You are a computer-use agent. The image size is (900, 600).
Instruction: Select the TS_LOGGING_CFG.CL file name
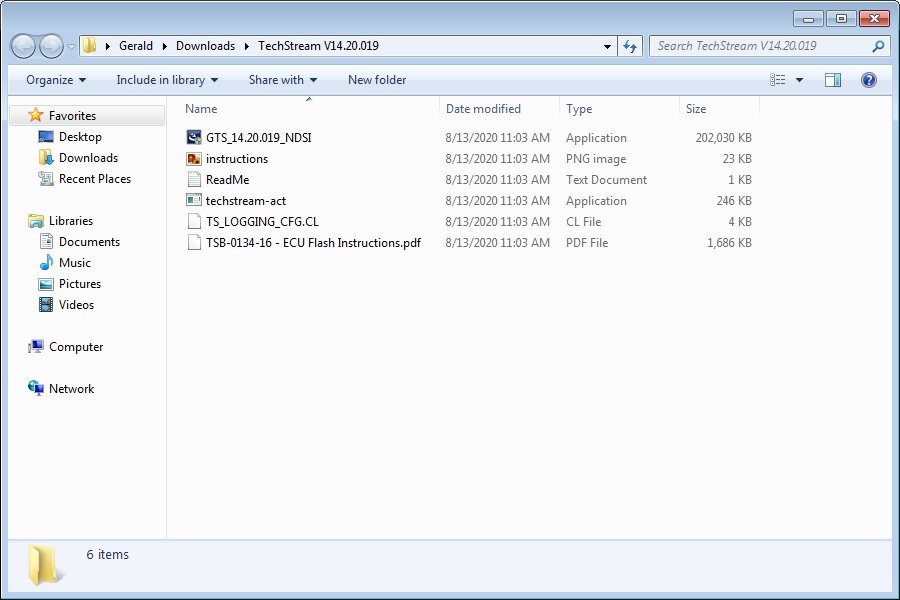262,222
